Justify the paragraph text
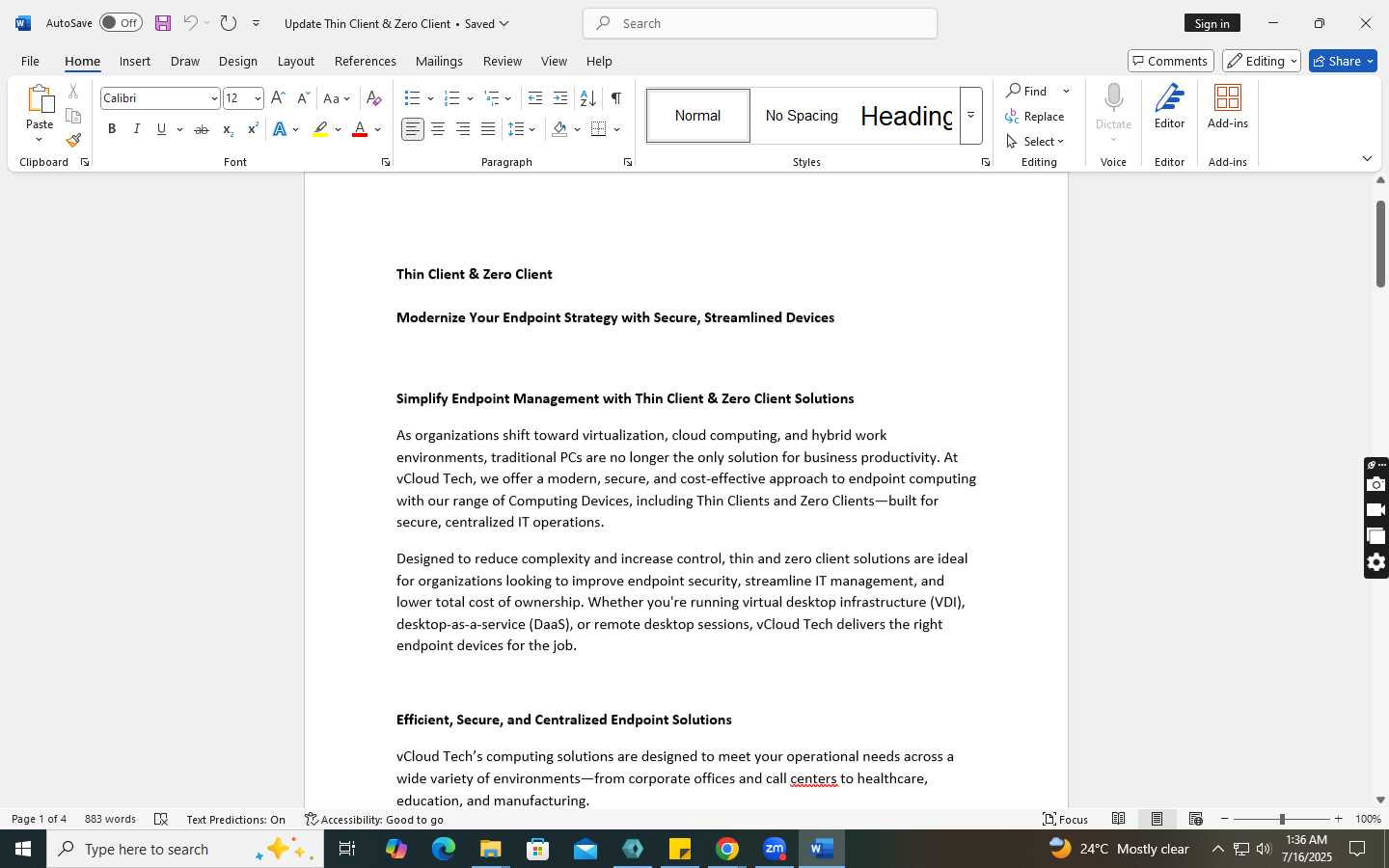 (488, 129)
